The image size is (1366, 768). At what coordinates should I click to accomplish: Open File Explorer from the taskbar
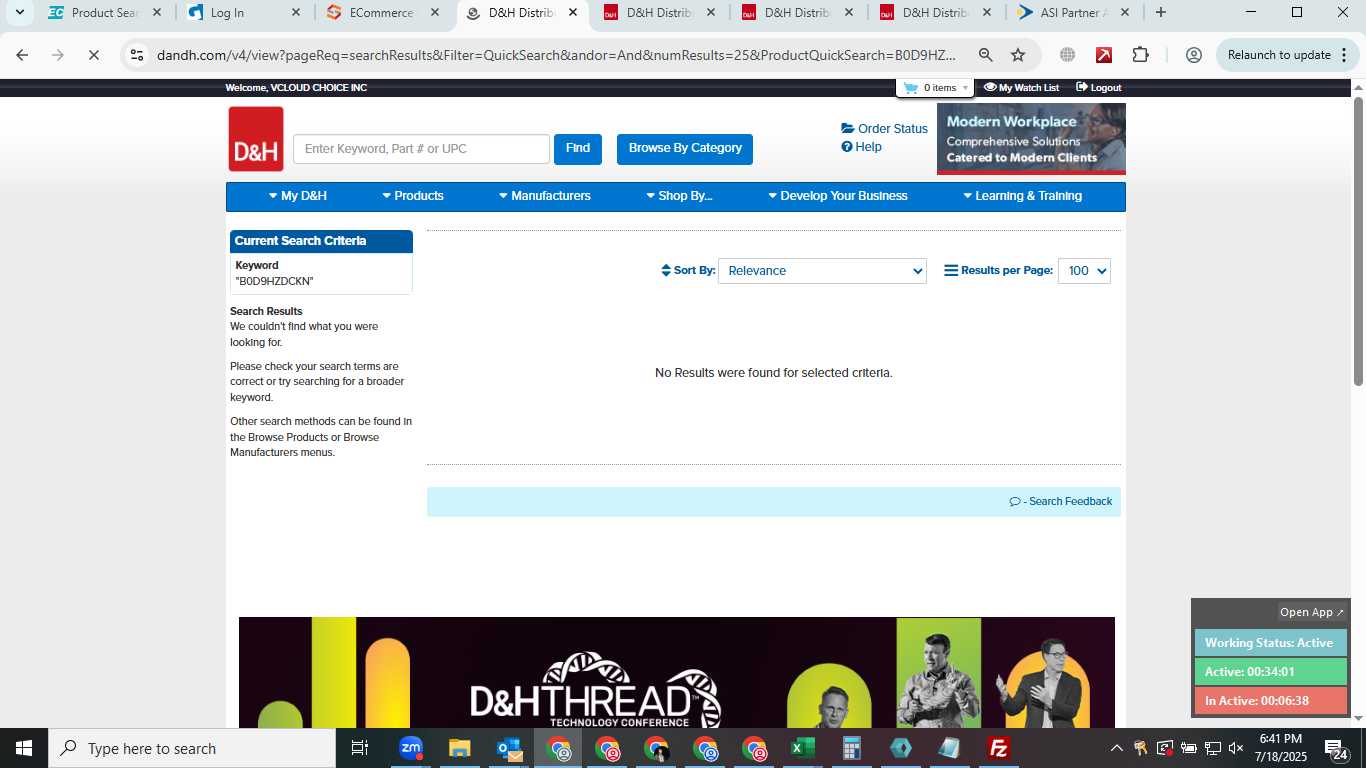(x=459, y=748)
